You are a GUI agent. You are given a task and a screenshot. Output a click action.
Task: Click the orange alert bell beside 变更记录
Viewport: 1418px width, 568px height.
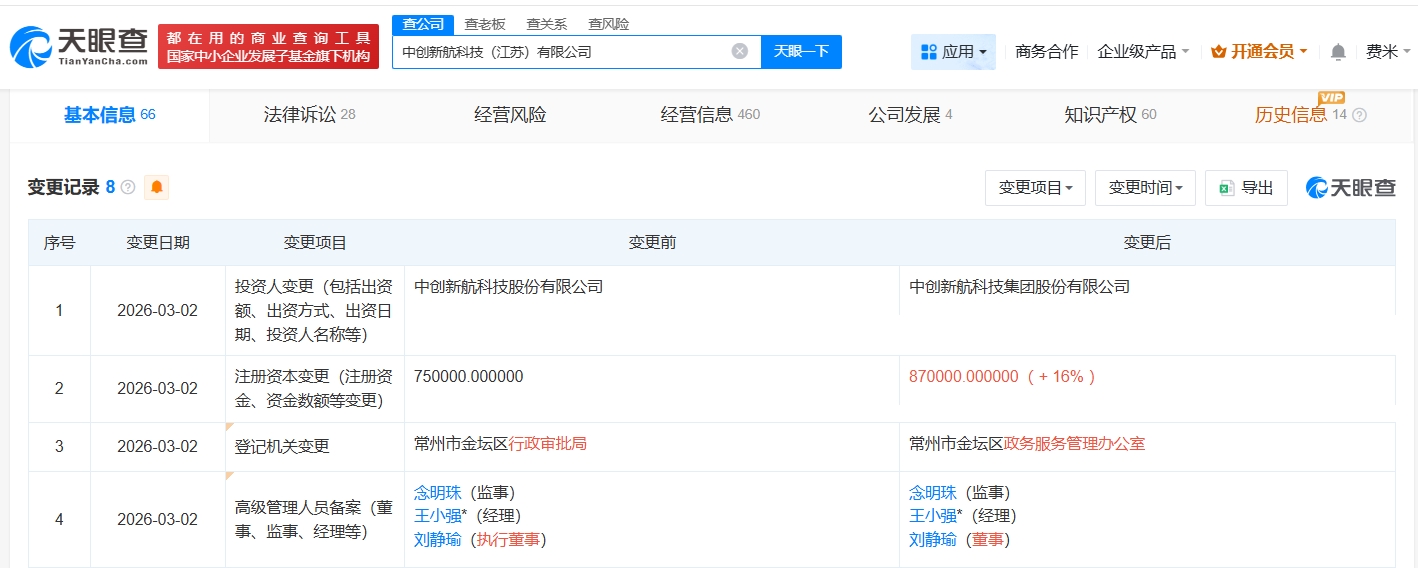pos(156,187)
